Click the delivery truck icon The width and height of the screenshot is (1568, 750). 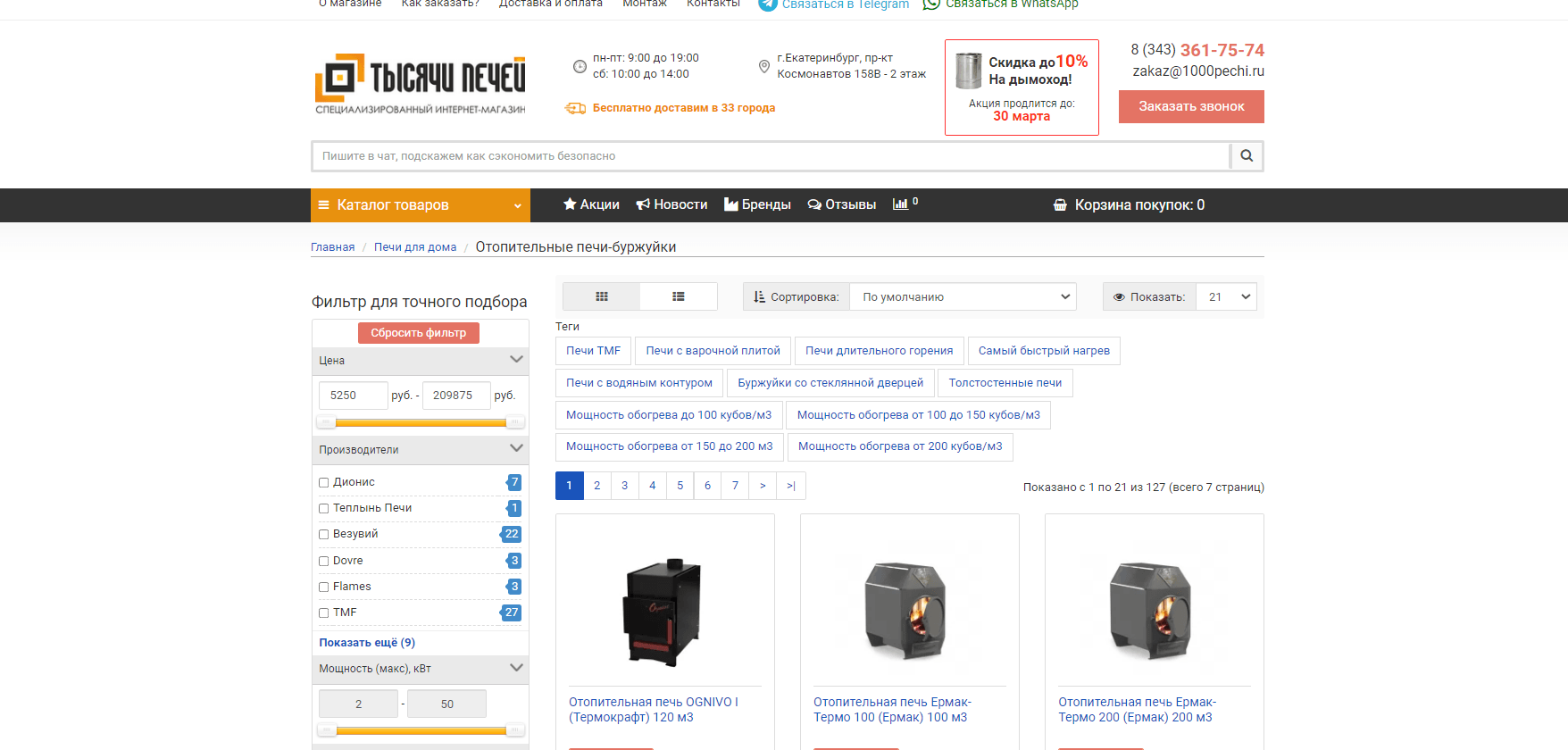click(575, 108)
